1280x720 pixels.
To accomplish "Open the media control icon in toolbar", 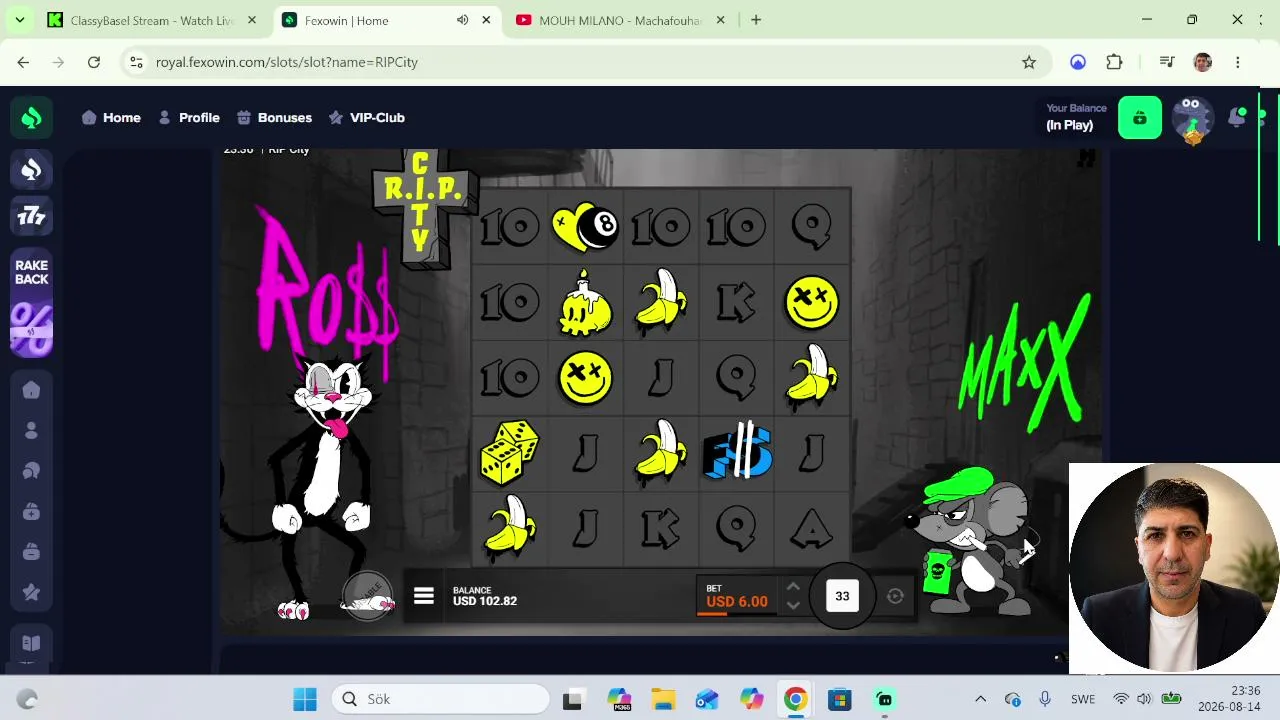I will coord(1166,62).
